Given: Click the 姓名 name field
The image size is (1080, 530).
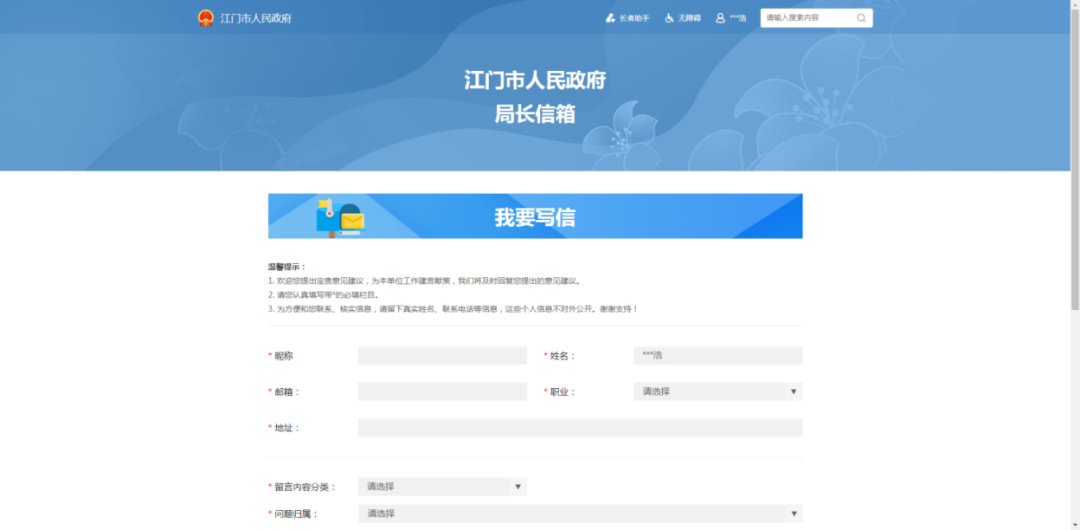Looking at the screenshot, I should click(x=718, y=356).
